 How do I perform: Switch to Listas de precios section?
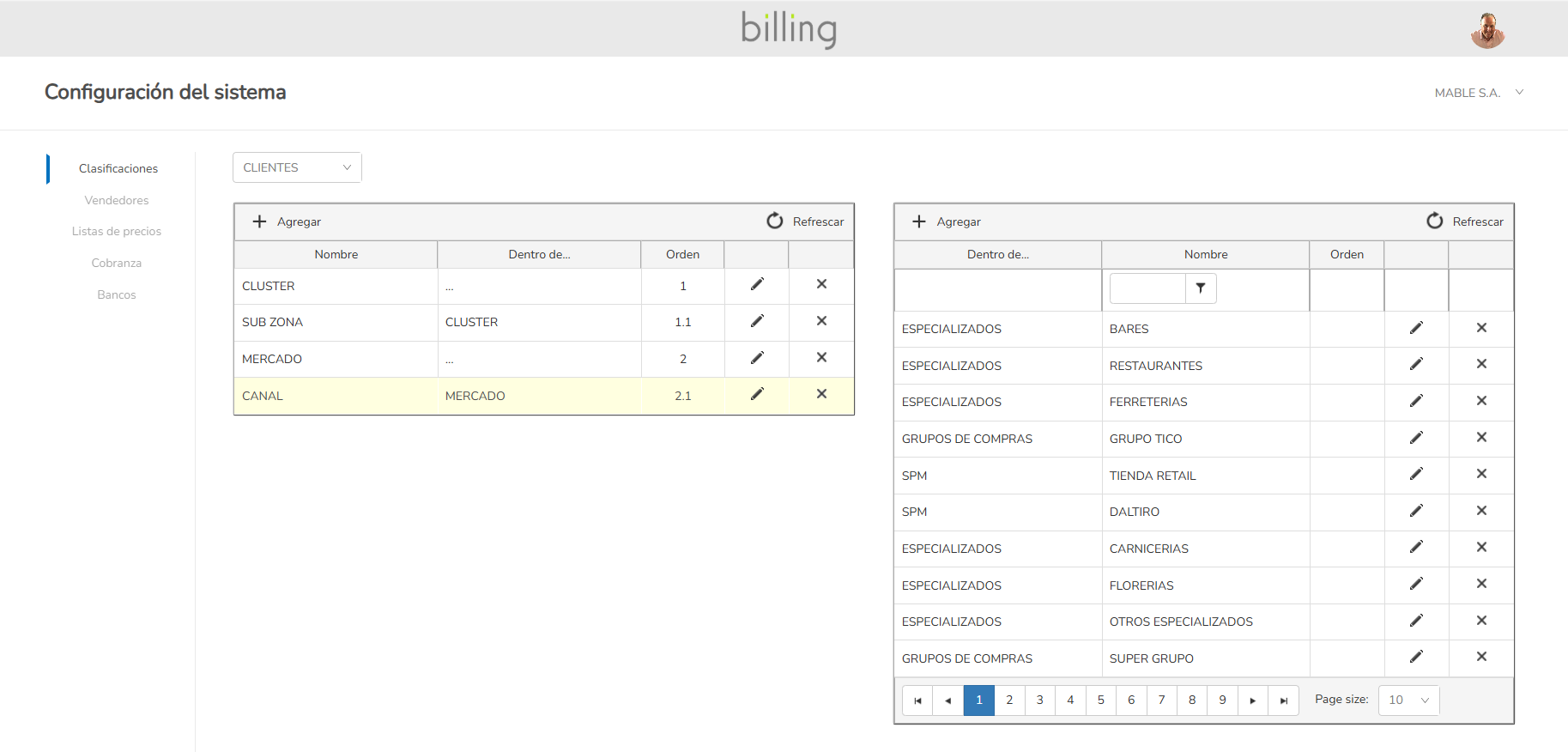pos(117,232)
